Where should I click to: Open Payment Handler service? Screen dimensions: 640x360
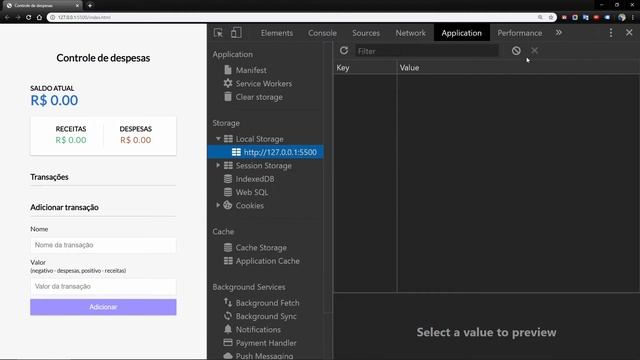tap(266, 343)
